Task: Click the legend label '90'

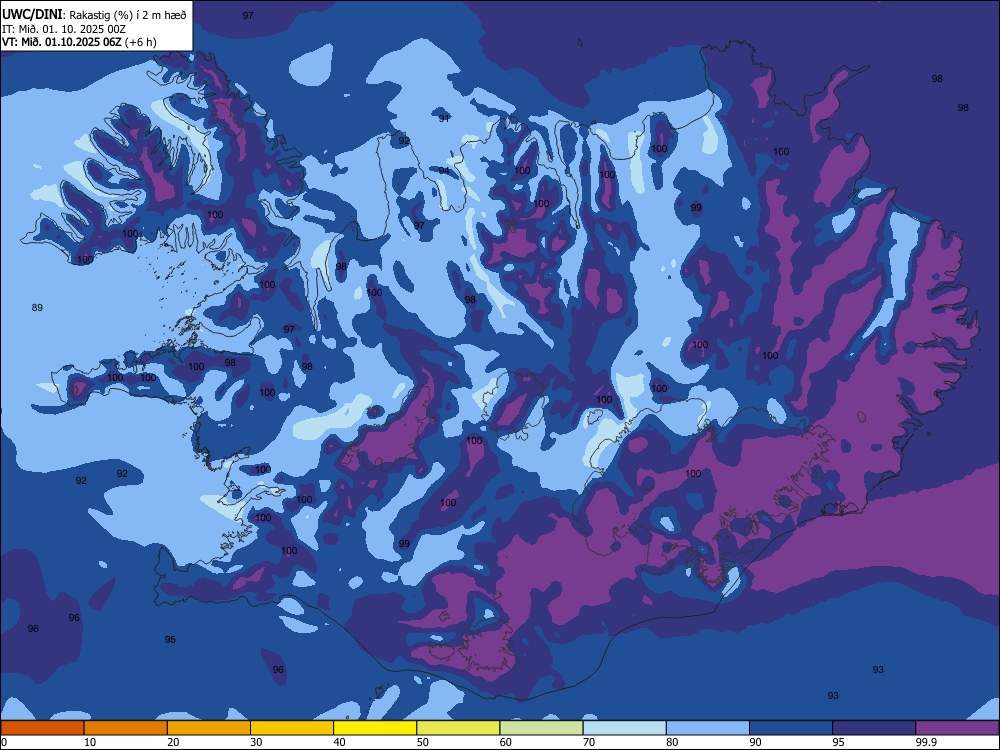Action: [x=756, y=742]
